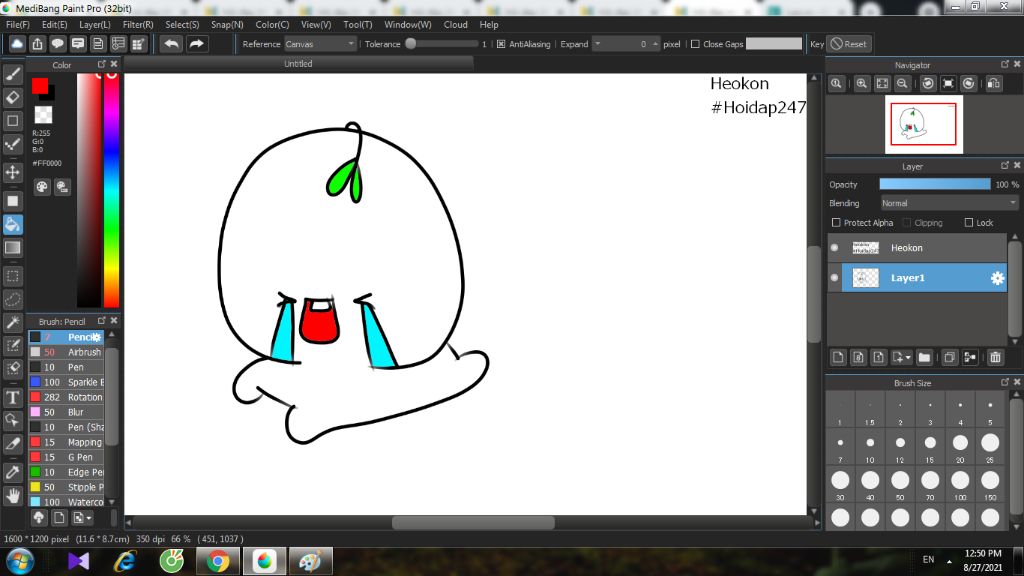This screenshot has height=576, width=1024.
Task: Open the color palette icon in Color panel
Action: [42, 187]
